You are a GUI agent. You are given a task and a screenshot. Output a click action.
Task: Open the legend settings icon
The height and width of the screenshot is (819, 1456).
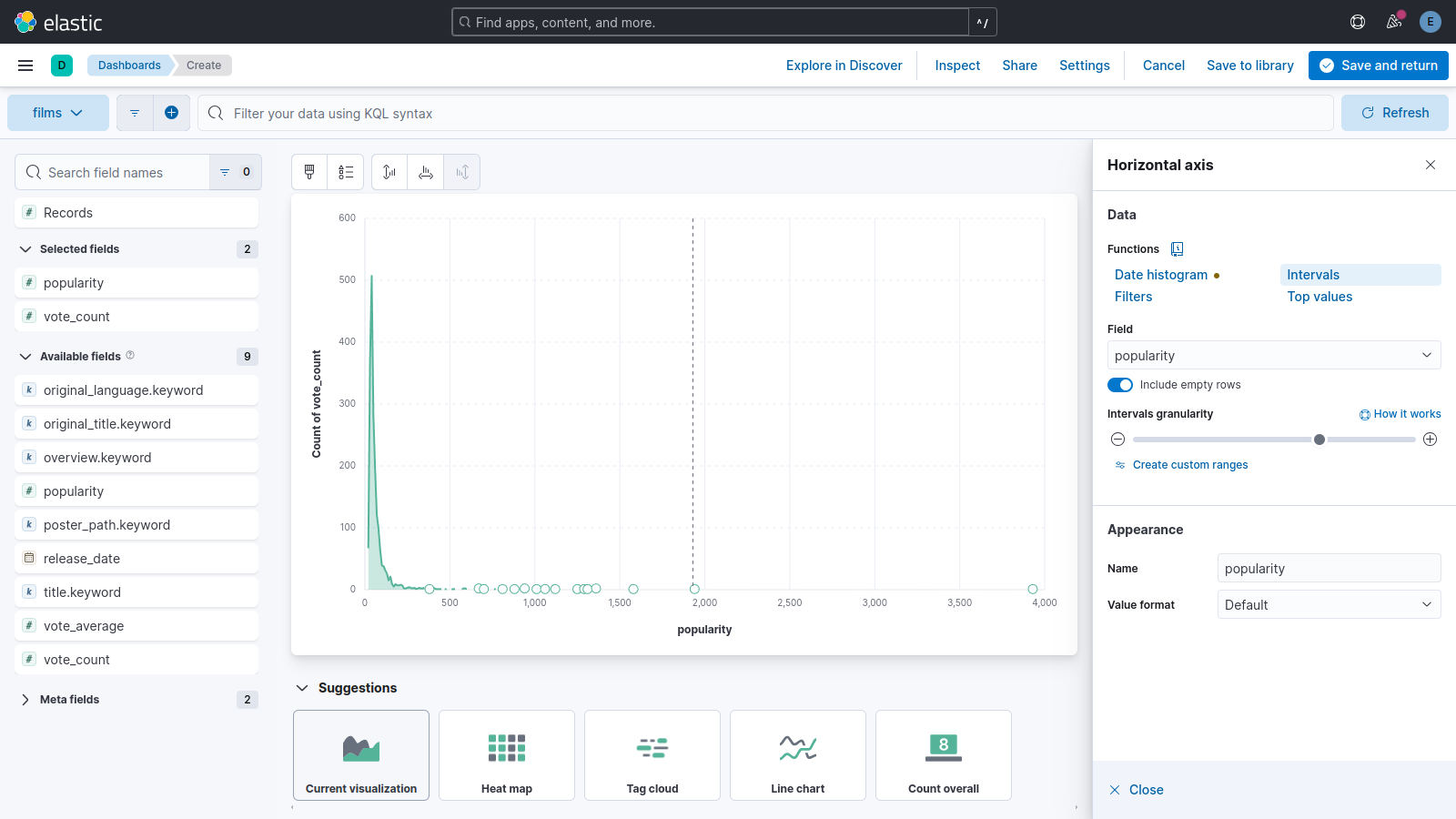[x=346, y=172]
